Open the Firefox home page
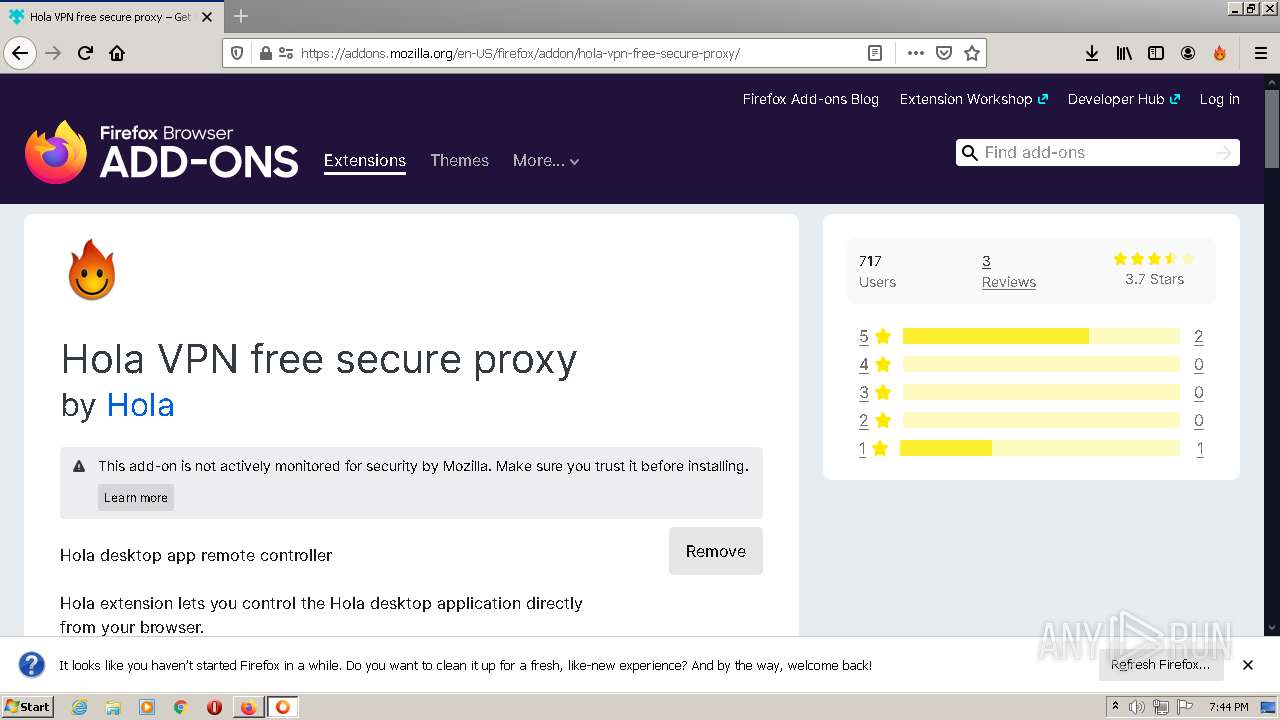Image resolution: width=1280 pixels, height=720 pixels. [x=117, y=53]
